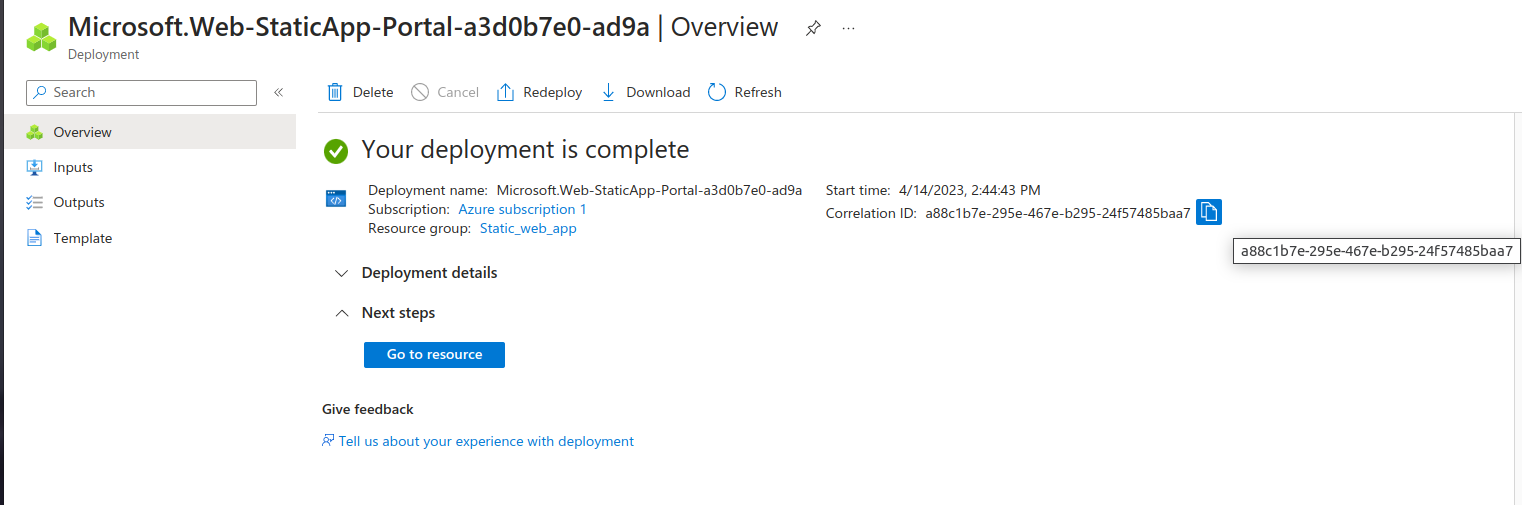Click the Download arrow icon
The width and height of the screenshot is (1522, 505).
[x=608, y=92]
